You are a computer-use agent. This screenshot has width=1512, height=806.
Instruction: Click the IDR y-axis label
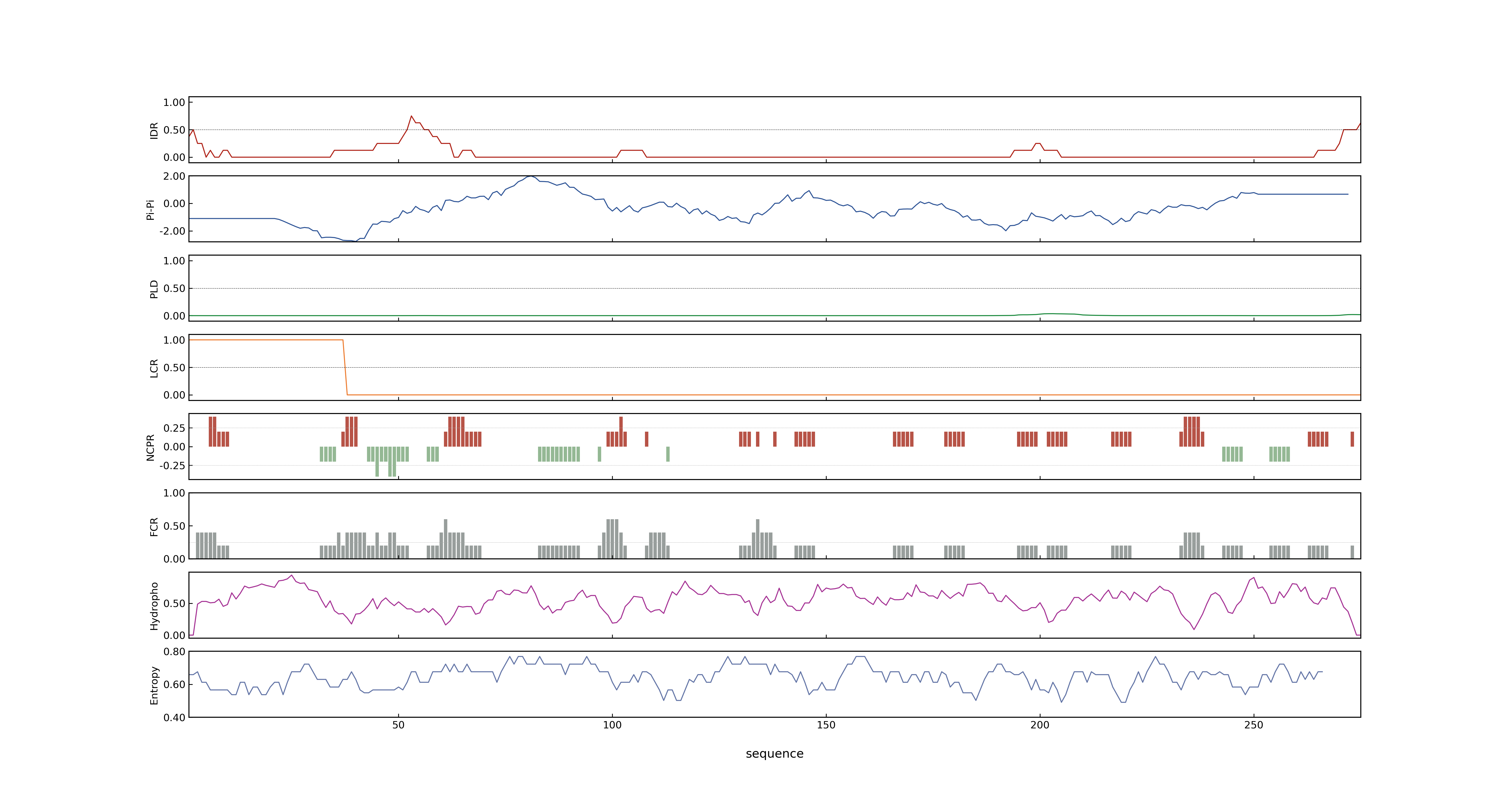coord(154,130)
